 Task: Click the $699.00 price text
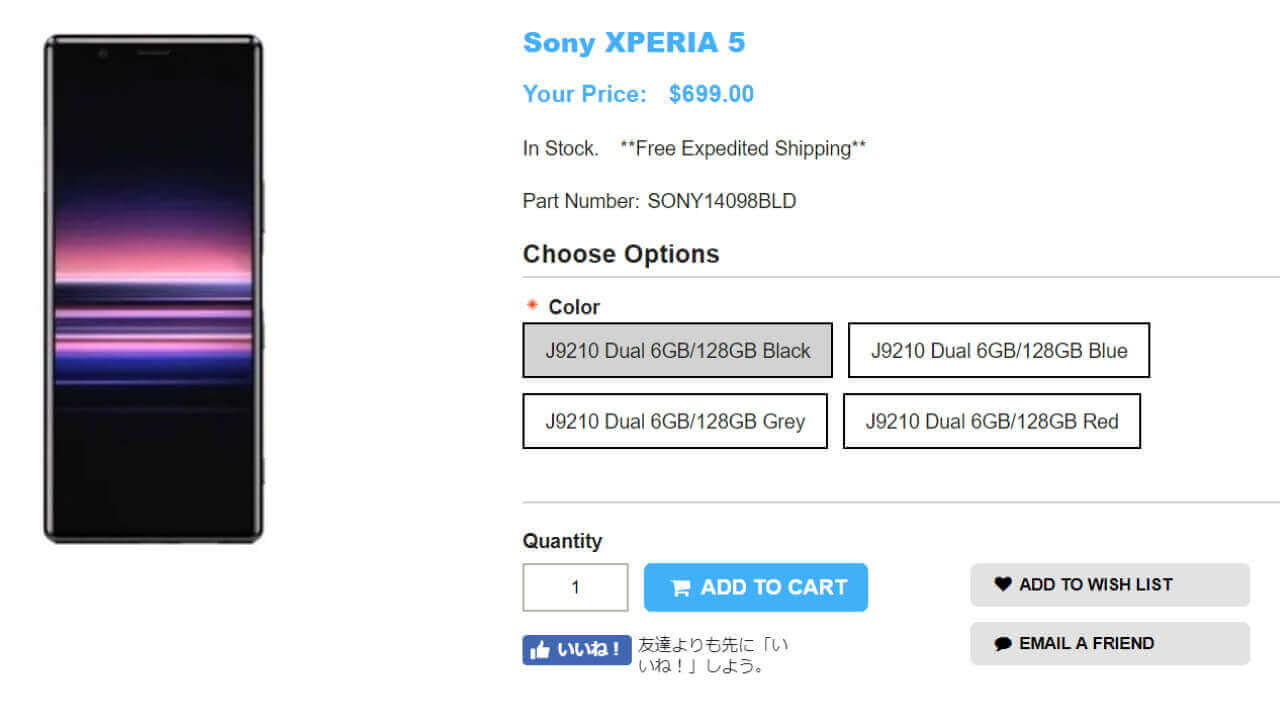(711, 94)
